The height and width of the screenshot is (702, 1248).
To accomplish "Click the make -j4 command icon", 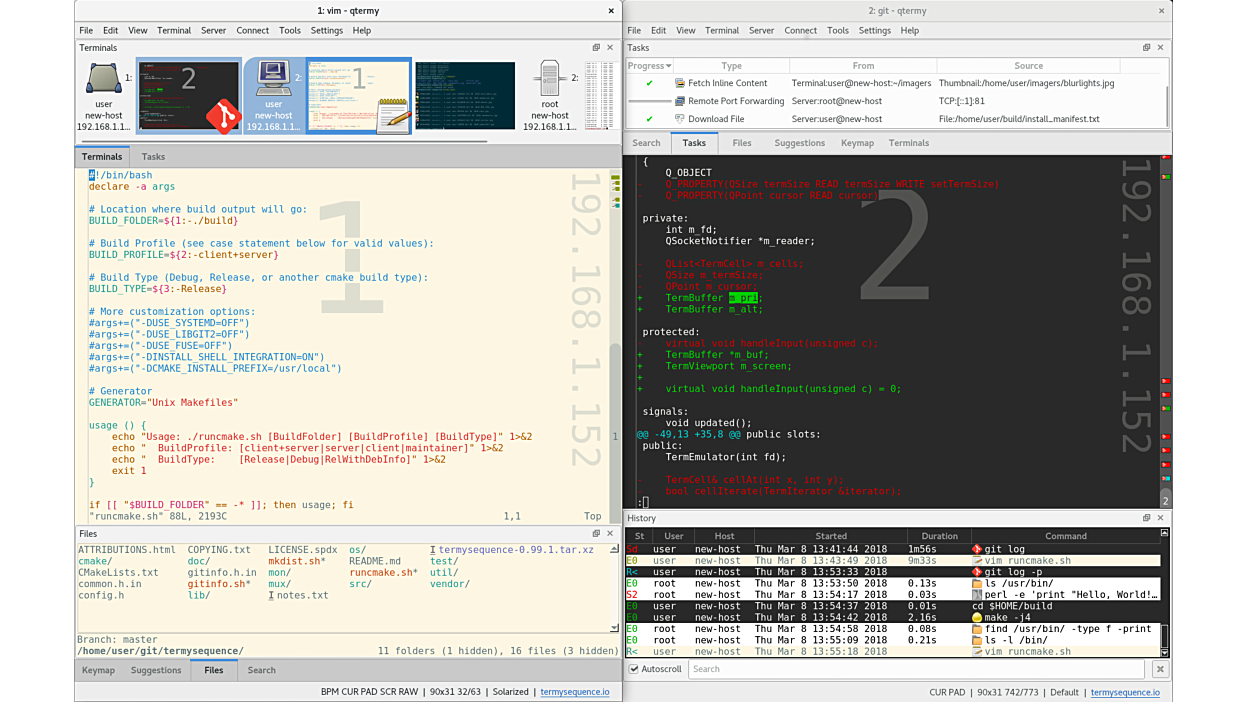I will pos(977,618).
